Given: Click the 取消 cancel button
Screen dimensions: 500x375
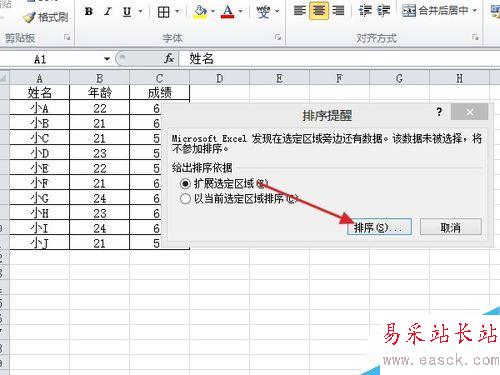Looking at the screenshot, I should pyautogui.click(x=451, y=227).
